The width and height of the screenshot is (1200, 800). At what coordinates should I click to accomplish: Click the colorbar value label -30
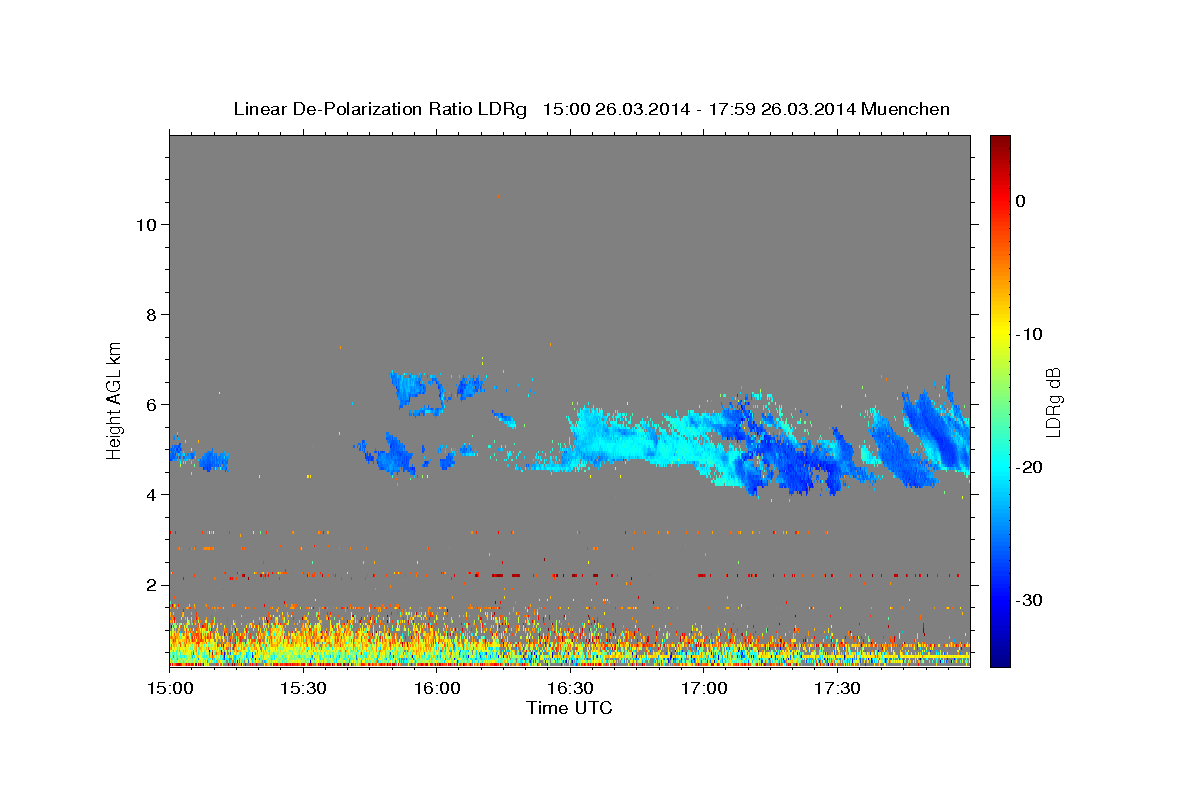tap(1029, 600)
